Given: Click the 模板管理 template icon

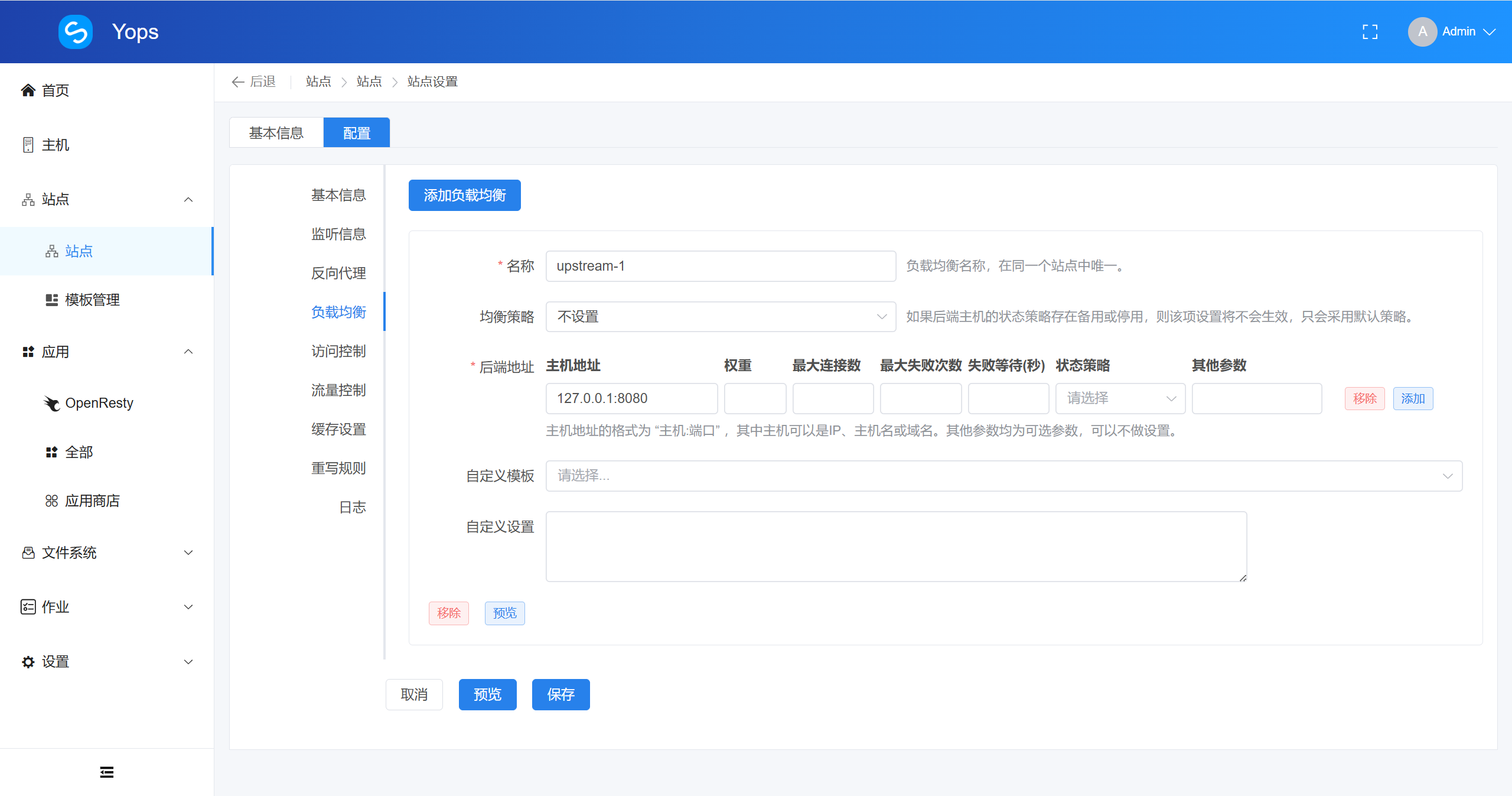Looking at the screenshot, I should click(x=52, y=300).
